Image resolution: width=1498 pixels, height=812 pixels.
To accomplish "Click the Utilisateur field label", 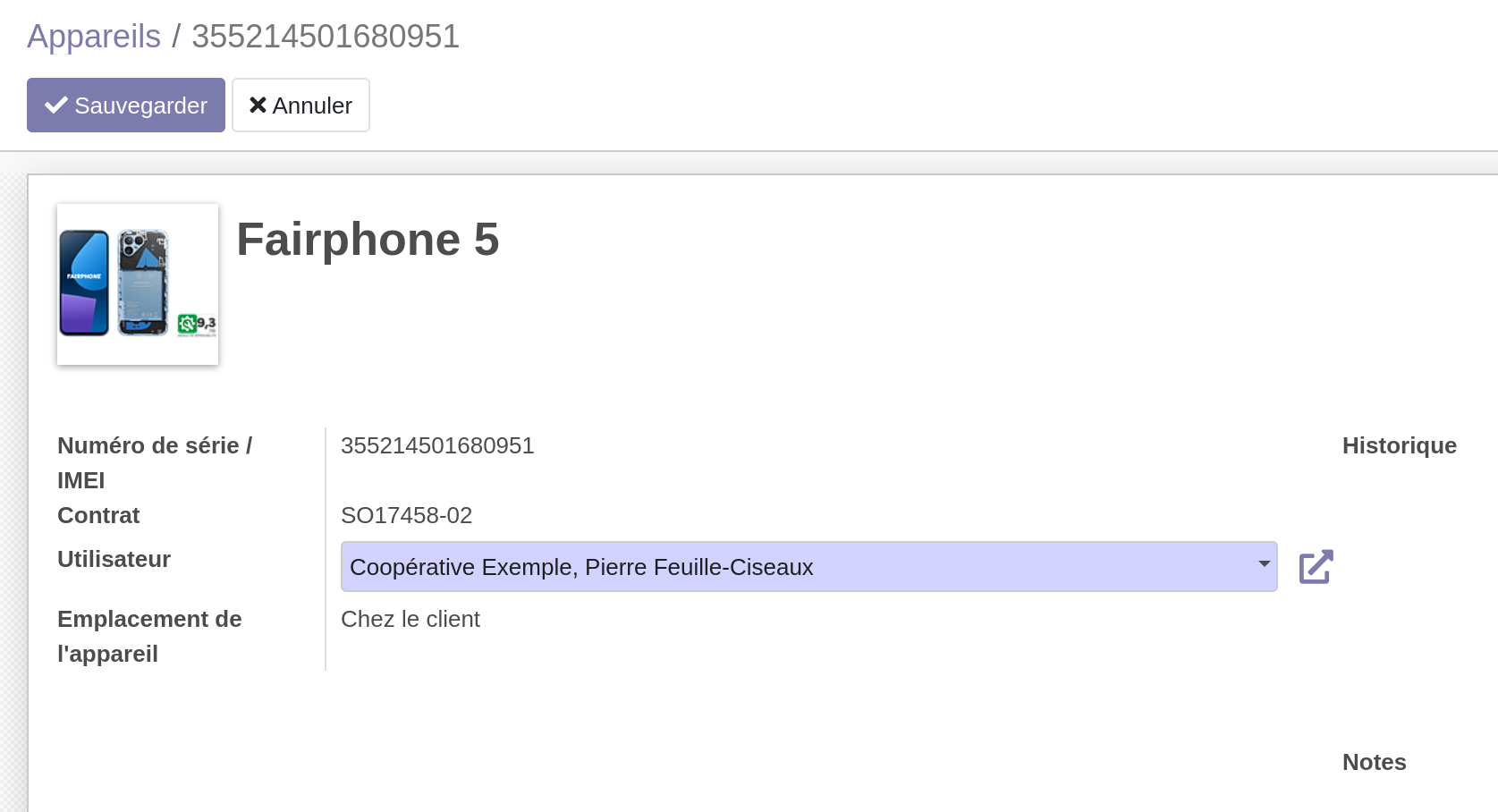I will click(114, 559).
